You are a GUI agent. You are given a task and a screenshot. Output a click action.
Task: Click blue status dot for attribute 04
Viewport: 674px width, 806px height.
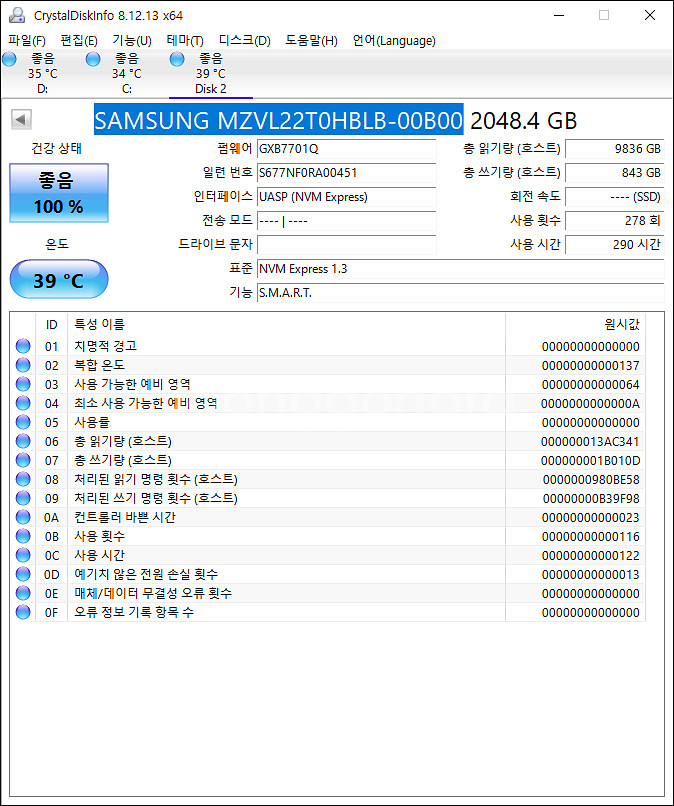tap(23, 403)
